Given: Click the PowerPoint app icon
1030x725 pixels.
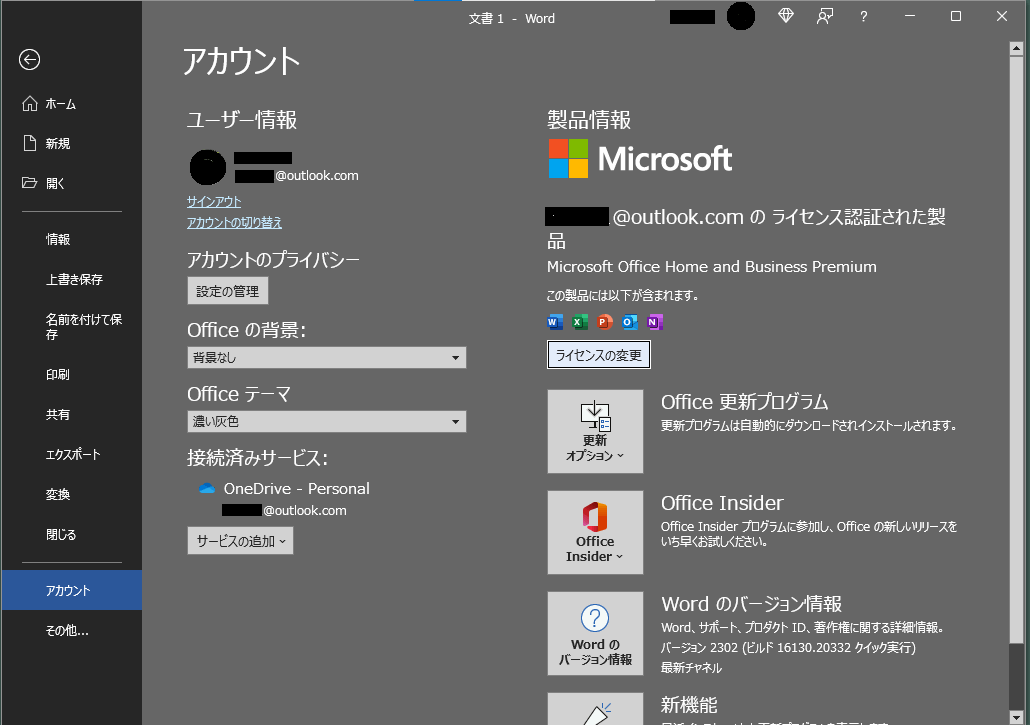Looking at the screenshot, I should [x=604, y=322].
